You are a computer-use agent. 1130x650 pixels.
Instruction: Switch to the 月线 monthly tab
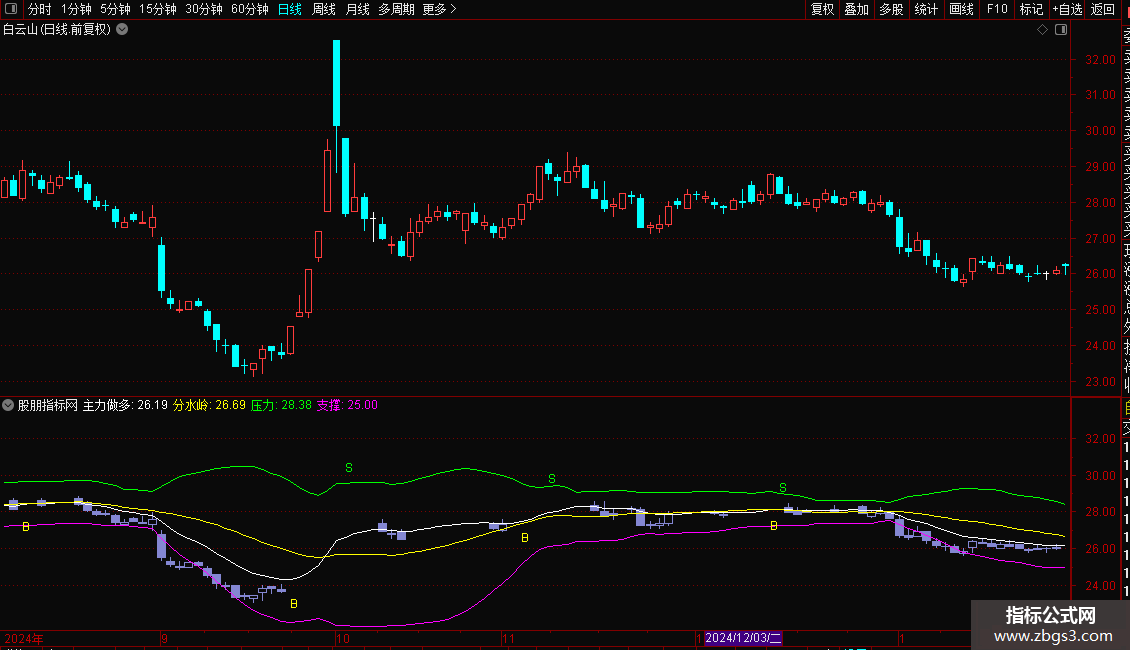point(357,9)
